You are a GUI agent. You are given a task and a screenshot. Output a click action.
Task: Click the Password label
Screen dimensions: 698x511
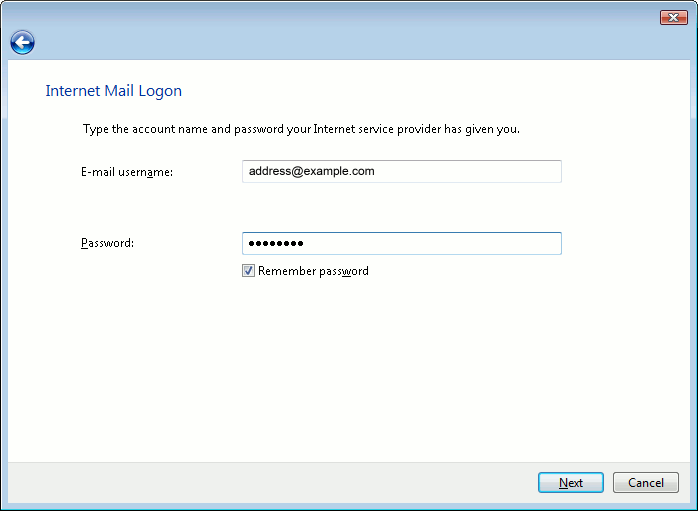tap(107, 243)
